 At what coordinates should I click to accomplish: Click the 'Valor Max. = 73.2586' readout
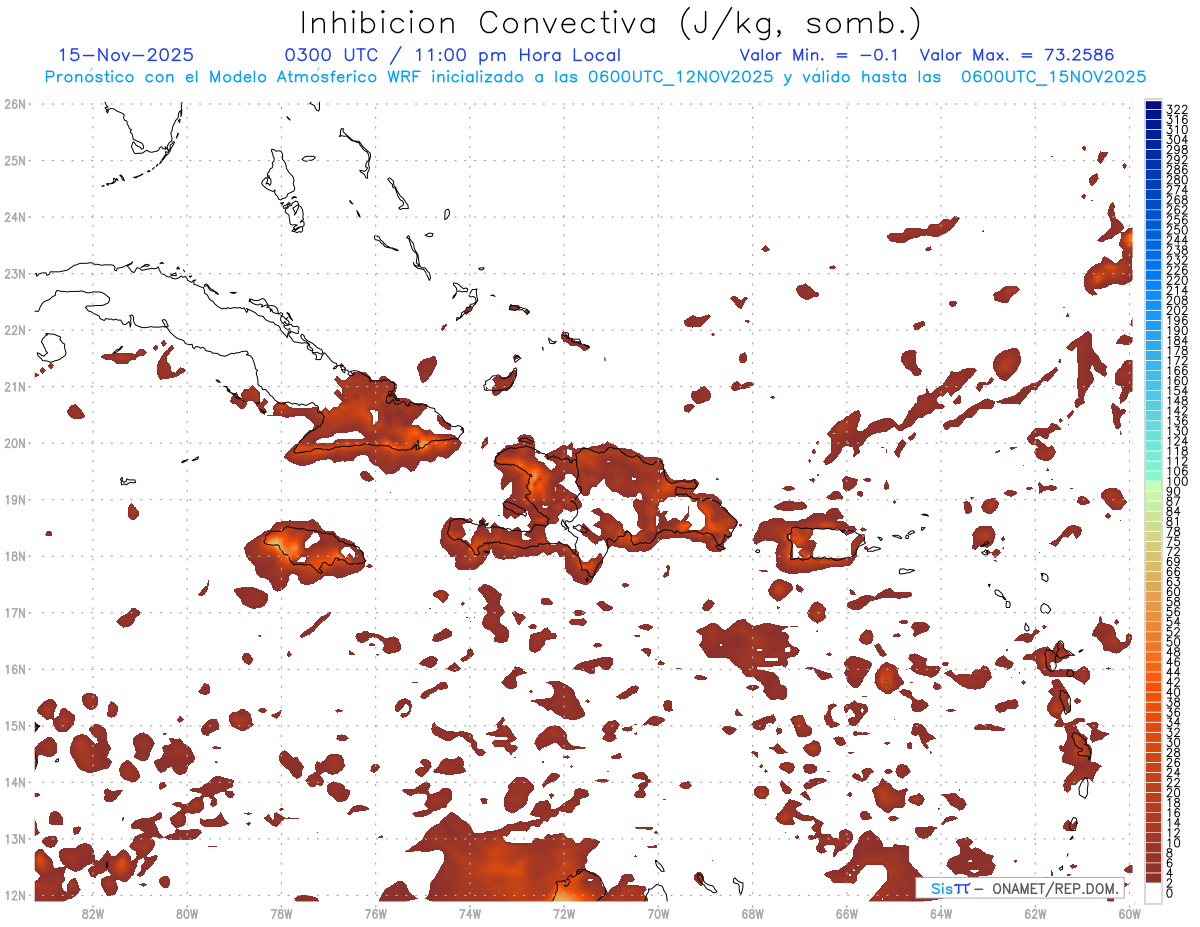(x=1017, y=55)
